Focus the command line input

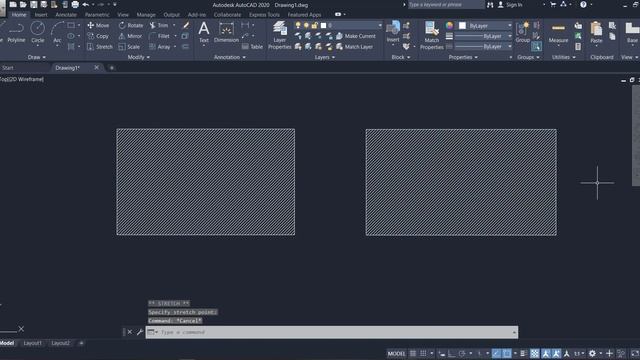pyautogui.click(x=331, y=332)
